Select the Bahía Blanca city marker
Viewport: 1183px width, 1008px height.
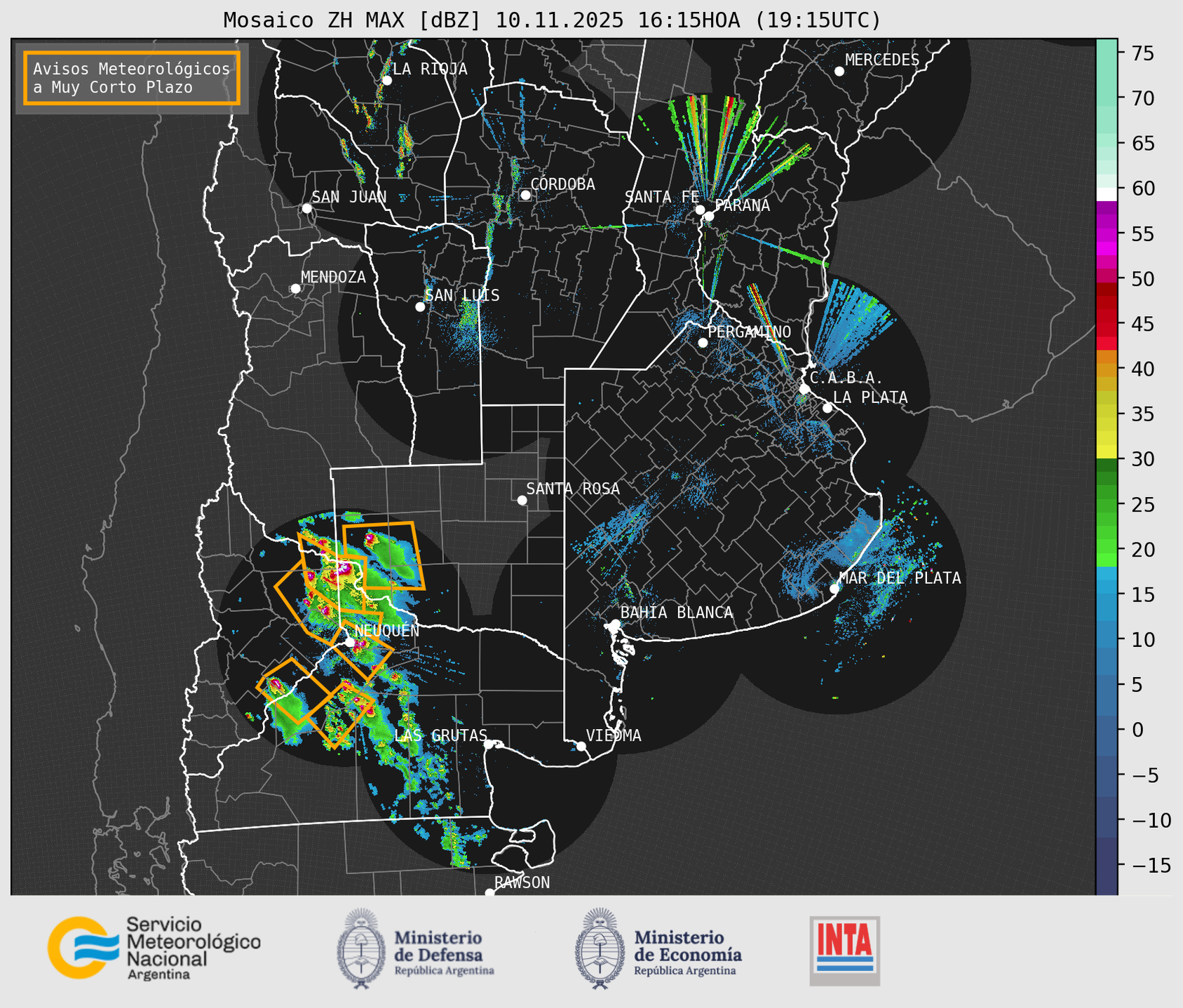click(x=615, y=624)
